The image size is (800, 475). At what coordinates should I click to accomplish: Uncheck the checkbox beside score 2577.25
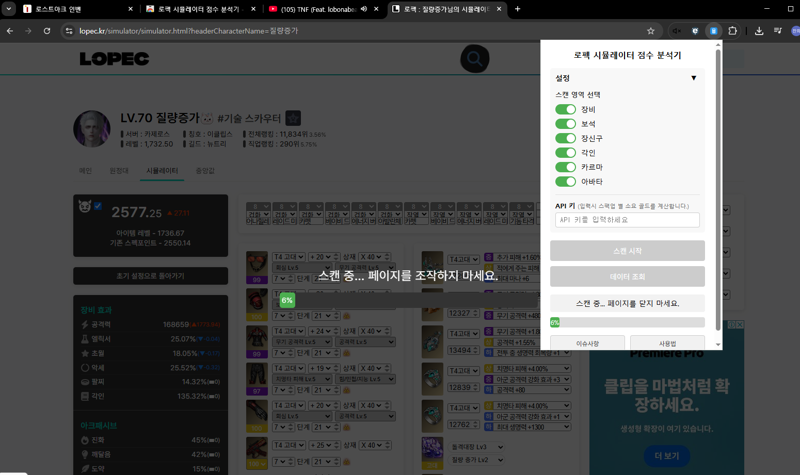(x=98, y=206)
